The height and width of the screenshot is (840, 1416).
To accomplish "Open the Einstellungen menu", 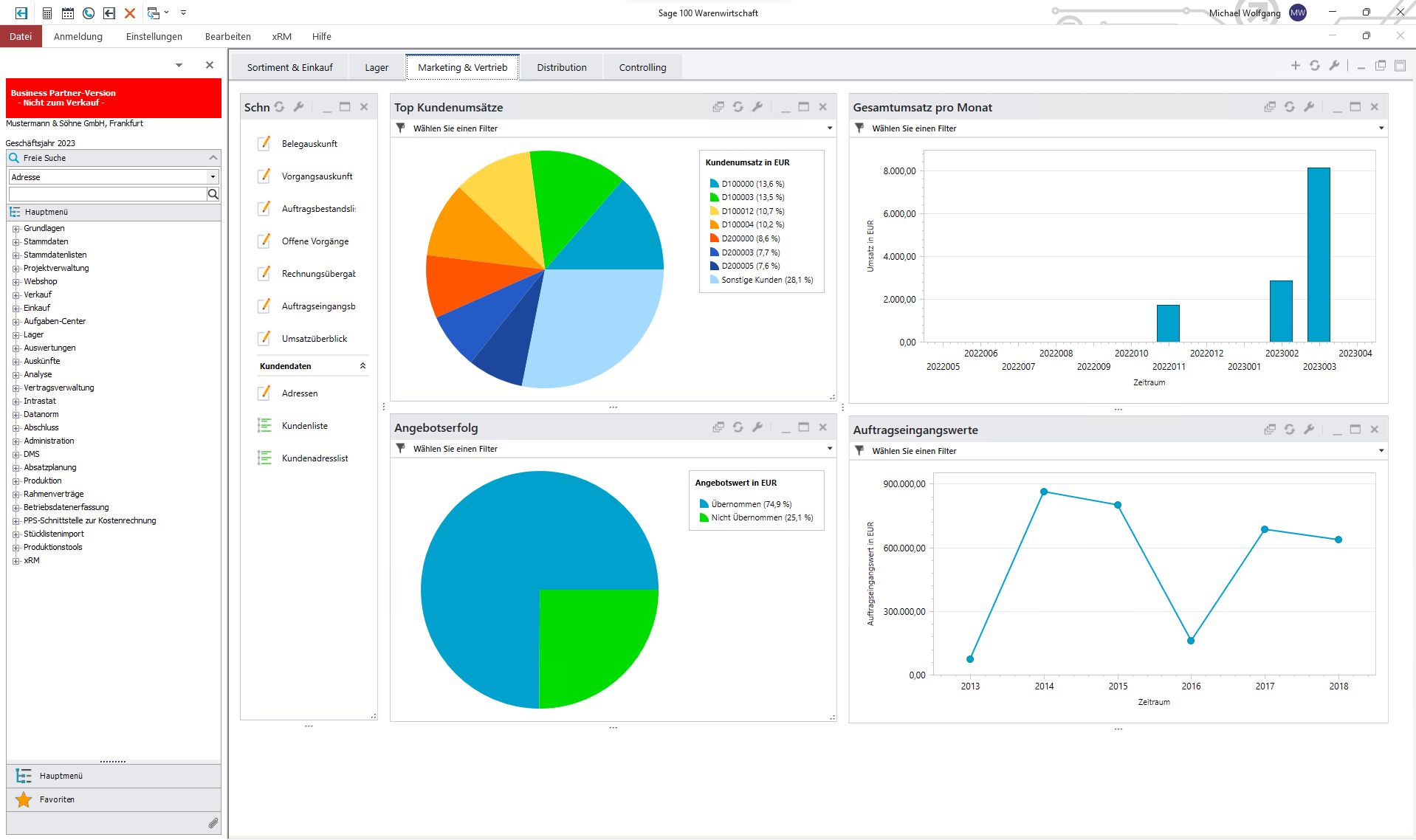I will point(154,36).
